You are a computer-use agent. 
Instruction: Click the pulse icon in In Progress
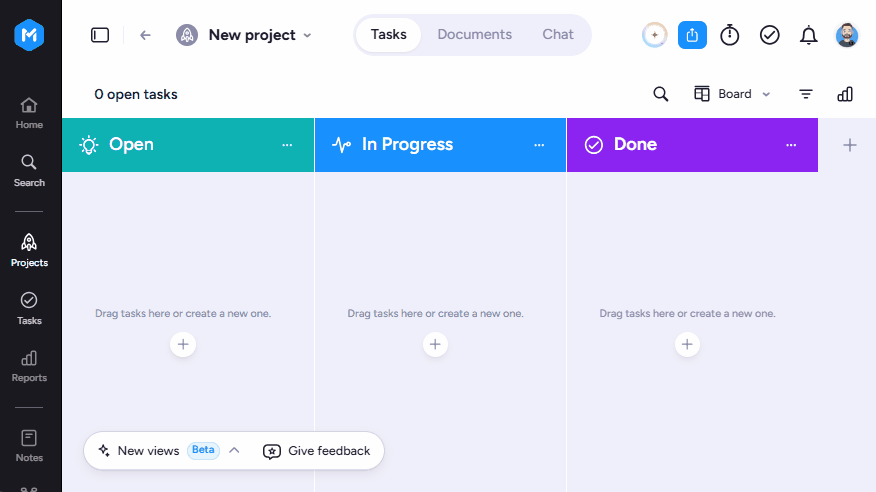tap(341, 145)
